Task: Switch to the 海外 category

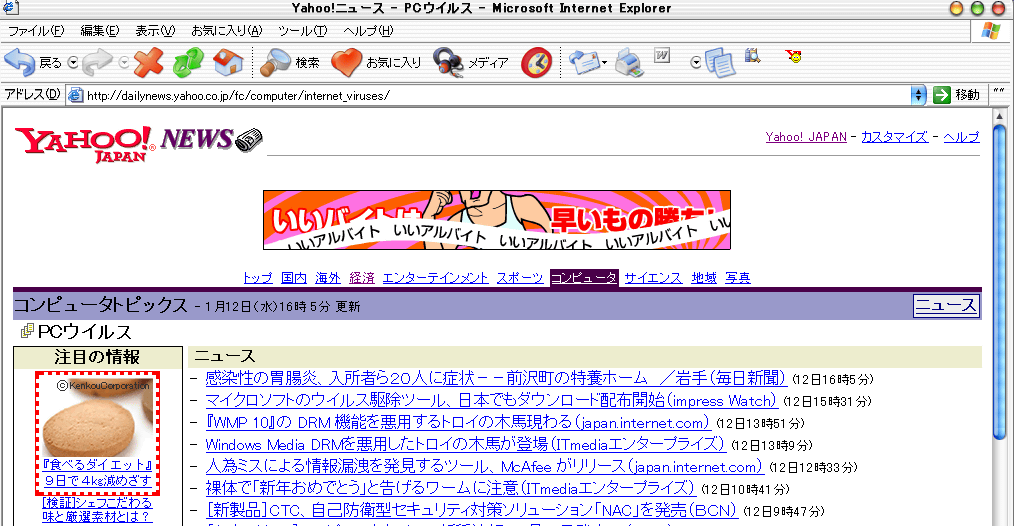Action: tap(328, 278)
